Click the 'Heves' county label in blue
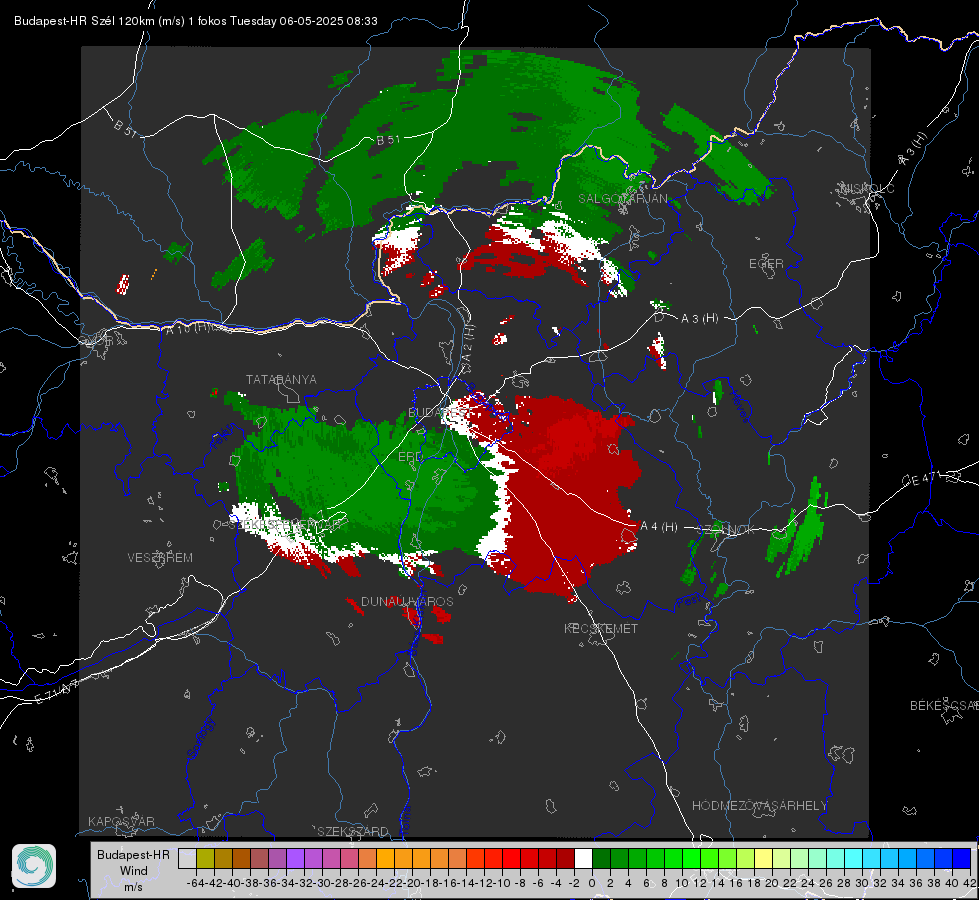The width and height of the screenshot is (979, 900). [739, 407]
